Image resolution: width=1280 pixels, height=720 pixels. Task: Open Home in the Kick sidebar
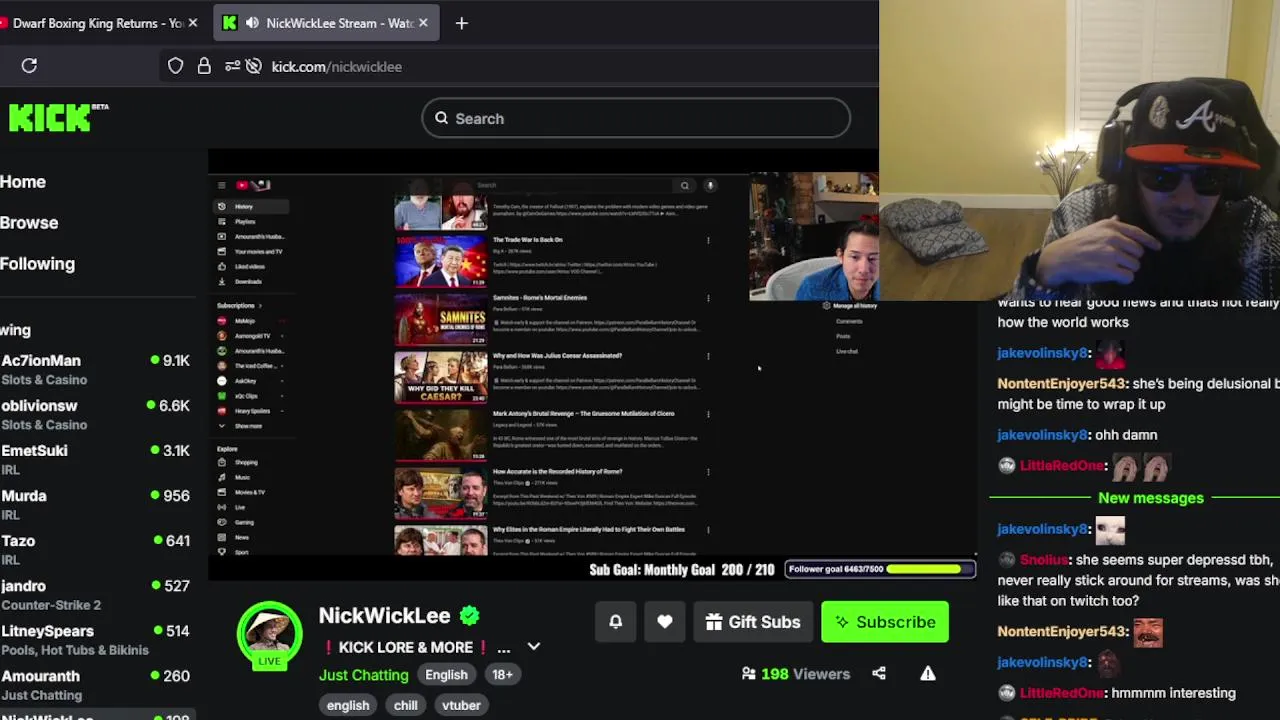click(23, 182)
